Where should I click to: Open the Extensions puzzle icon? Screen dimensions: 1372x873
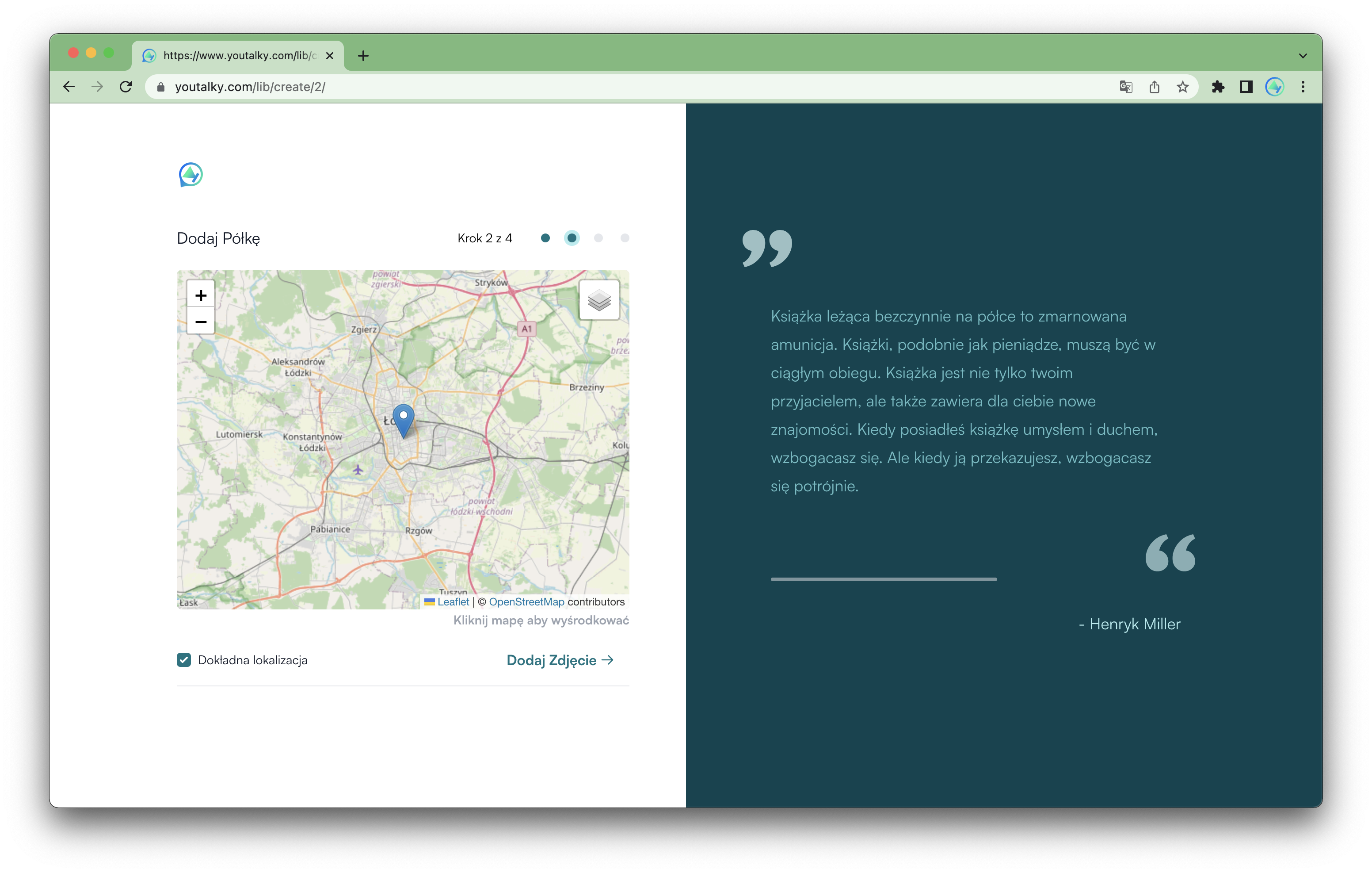pyautogui.click(x=1218, y=87)
